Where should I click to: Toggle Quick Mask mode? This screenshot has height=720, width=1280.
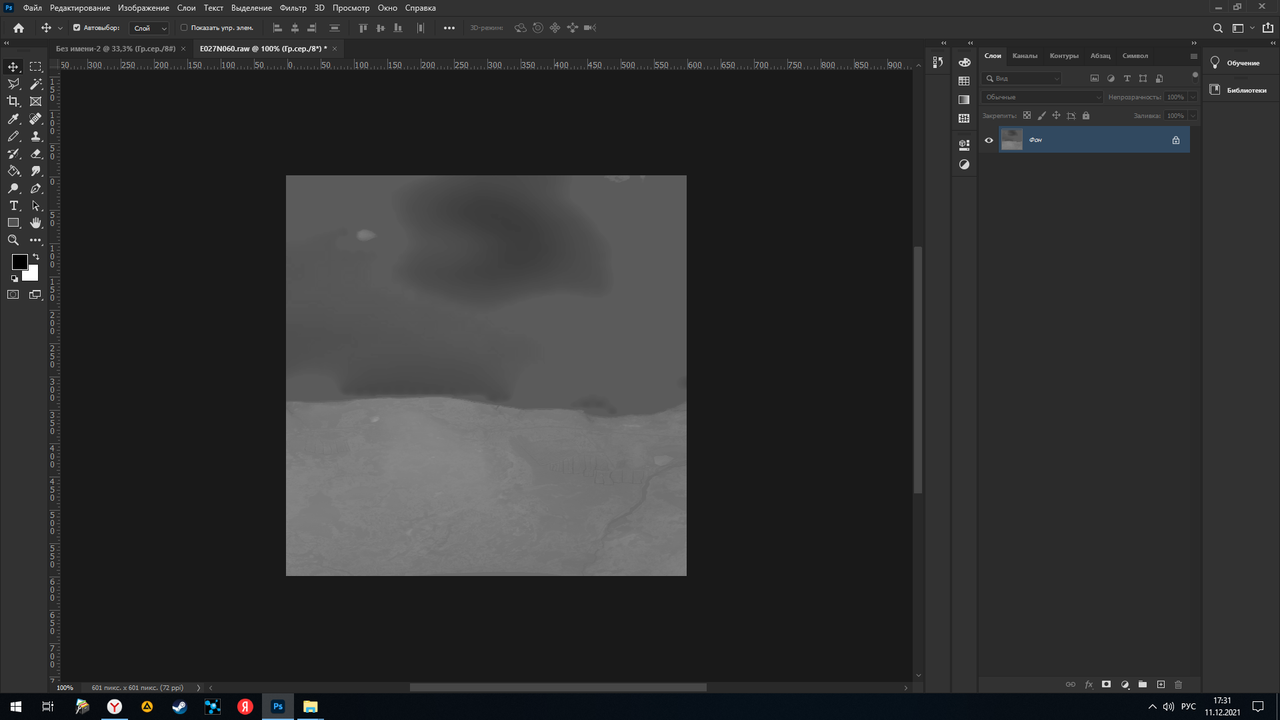click(14, 295)
